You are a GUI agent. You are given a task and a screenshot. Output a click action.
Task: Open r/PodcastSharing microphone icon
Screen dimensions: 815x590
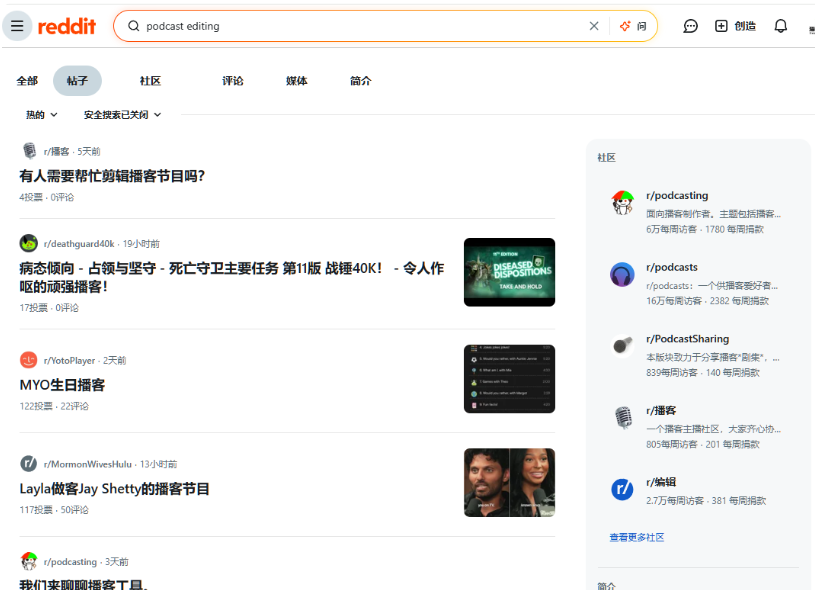pos(622,345)
